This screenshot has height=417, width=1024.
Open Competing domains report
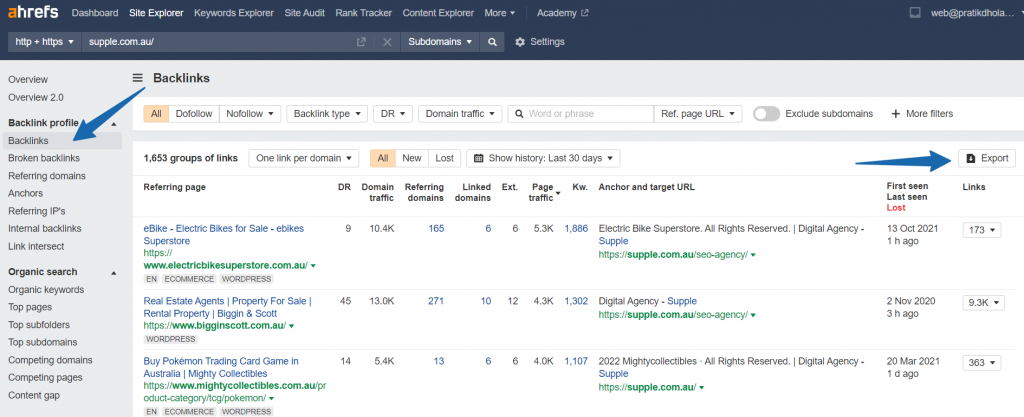click(x=50, y=360)
